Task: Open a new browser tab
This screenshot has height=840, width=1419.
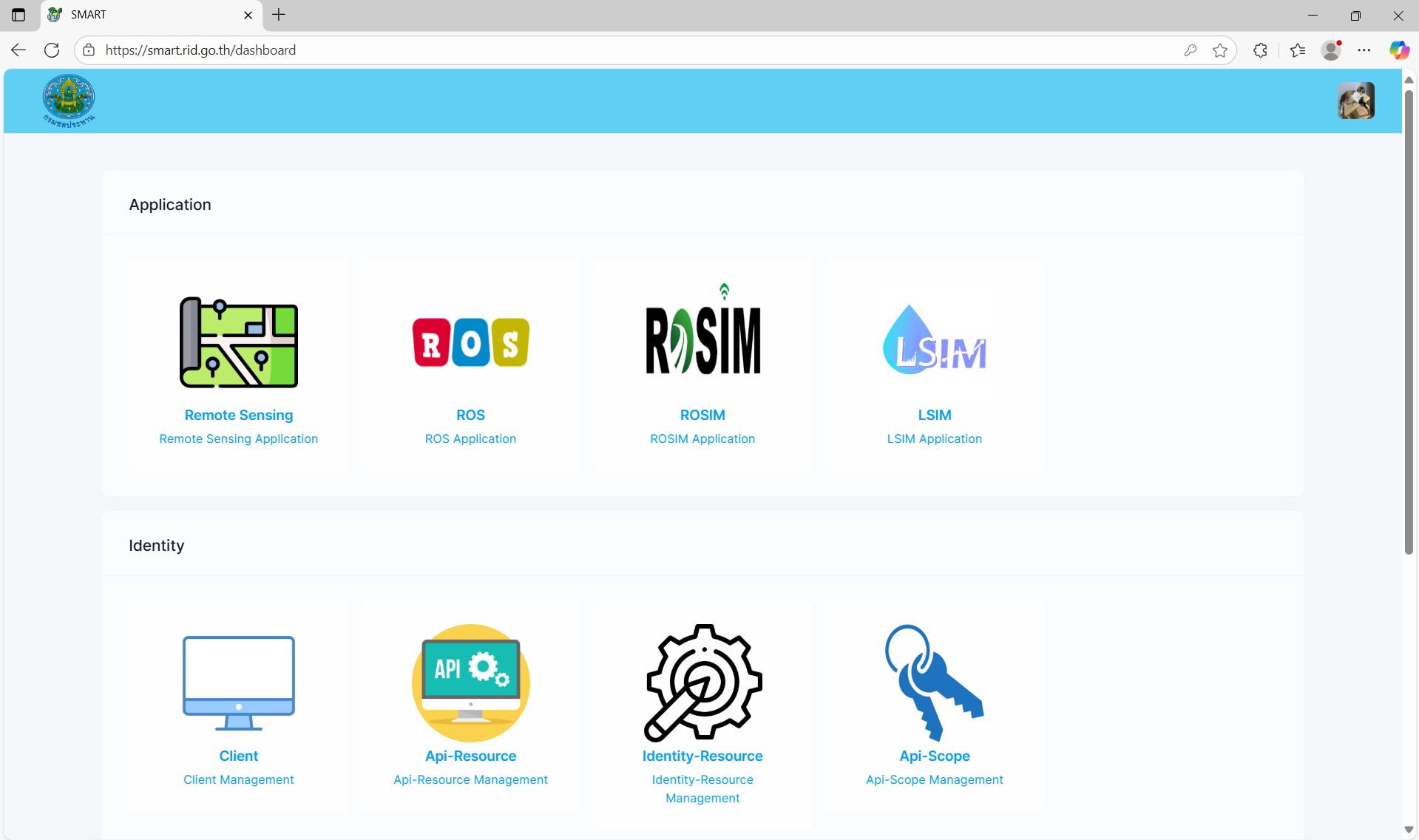Action: (x=279, y=15)
